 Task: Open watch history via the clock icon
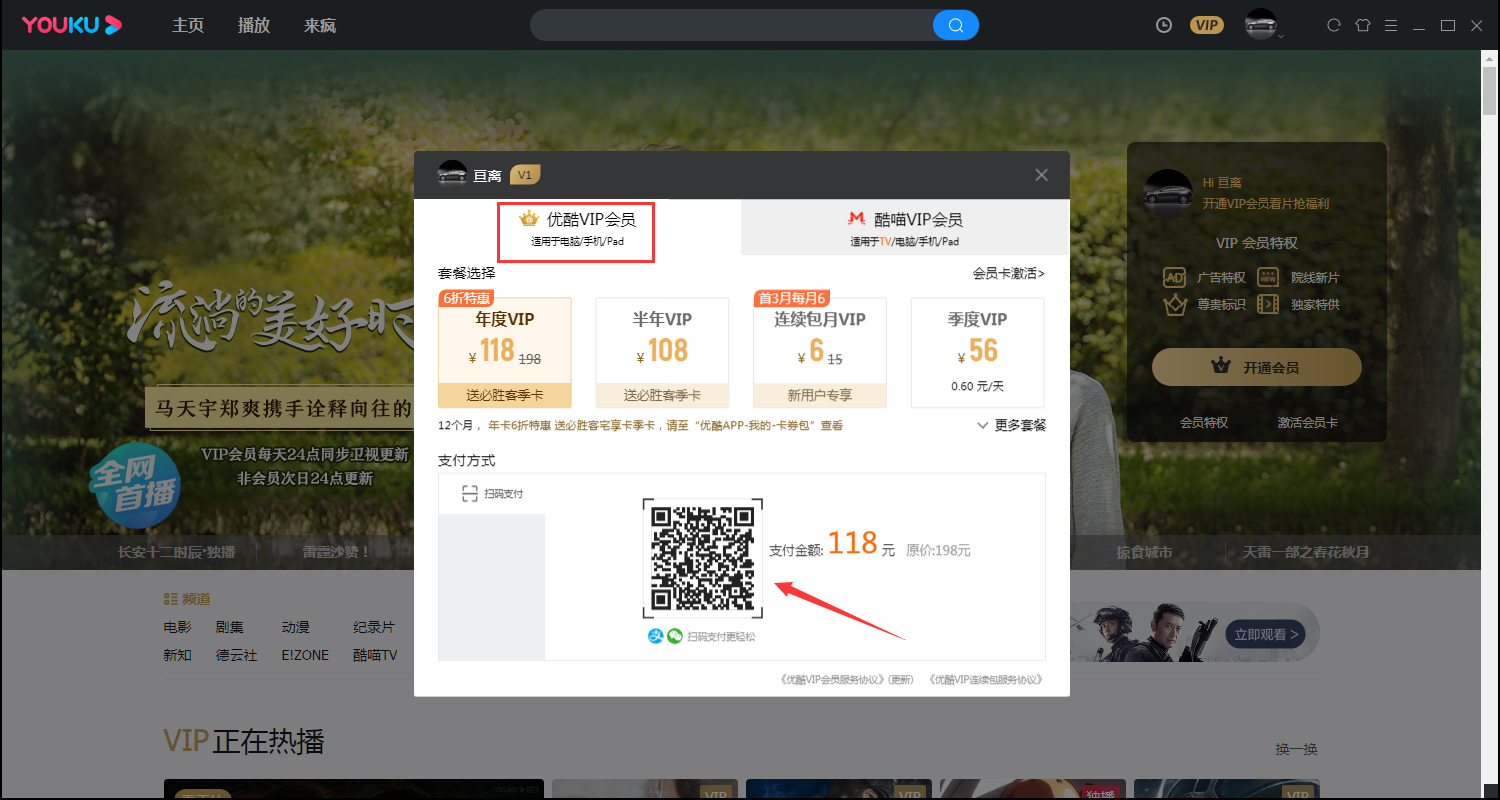tap(1163, 25)
